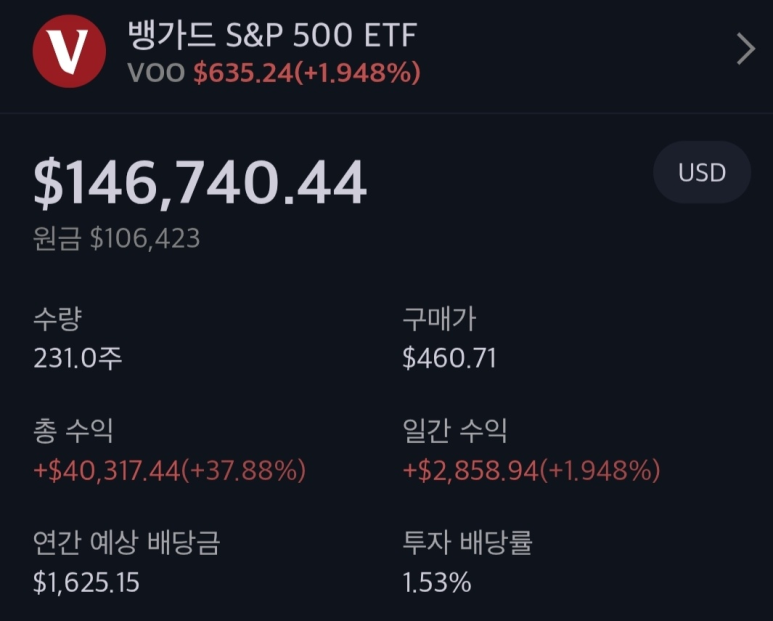Toggle the USD currency button
The height and width of the screenshot is (621, 773).
[701, 172]
